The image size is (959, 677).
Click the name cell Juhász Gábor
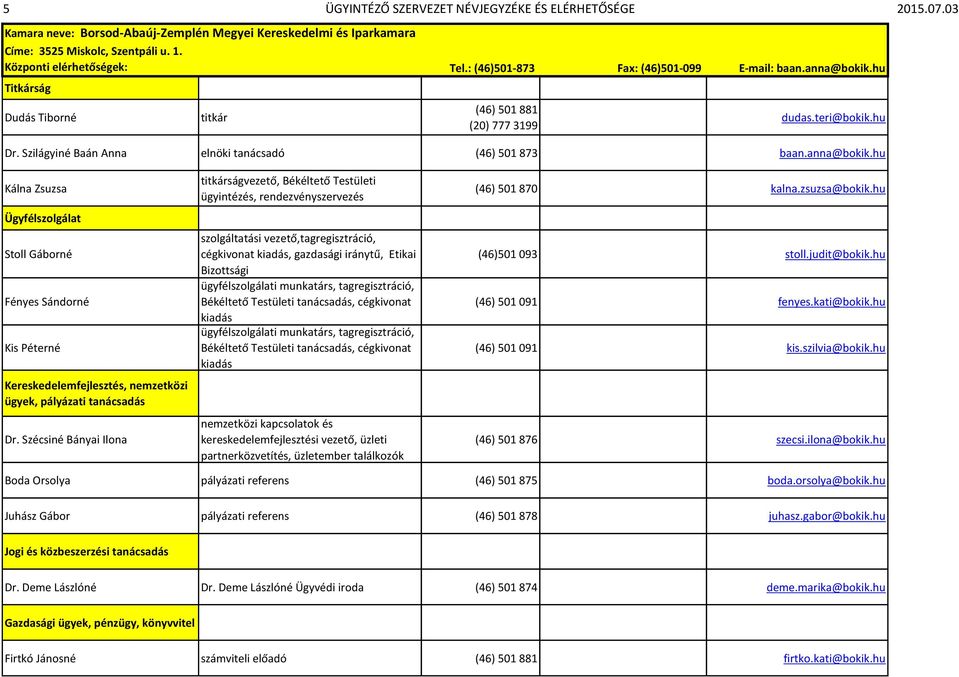pos(100,516)
